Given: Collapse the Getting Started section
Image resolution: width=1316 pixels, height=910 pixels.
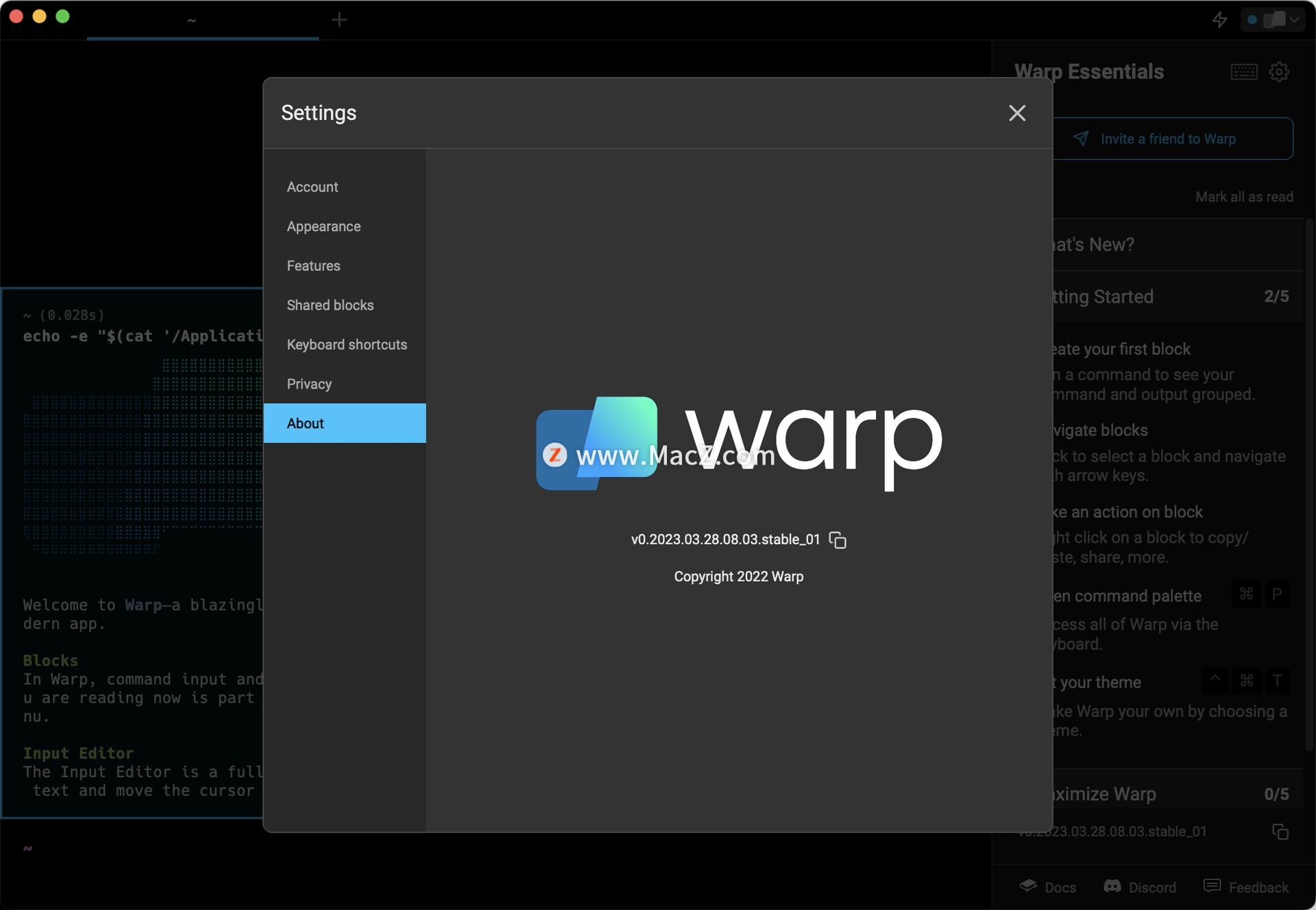Looking at the screenshot, I should [x=1178, y=297].
